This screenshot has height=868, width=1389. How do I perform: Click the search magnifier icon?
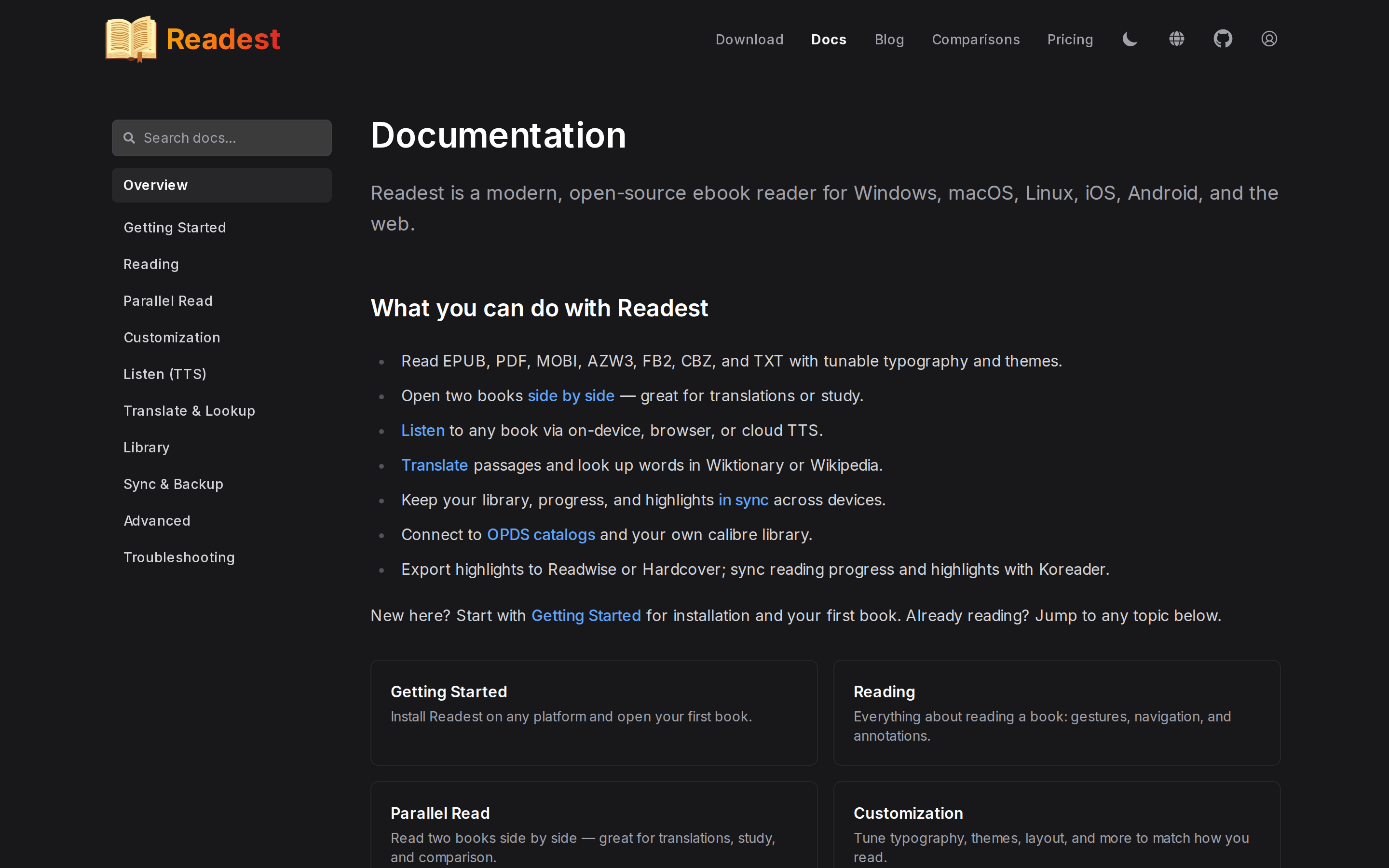(x=129, y=138)
